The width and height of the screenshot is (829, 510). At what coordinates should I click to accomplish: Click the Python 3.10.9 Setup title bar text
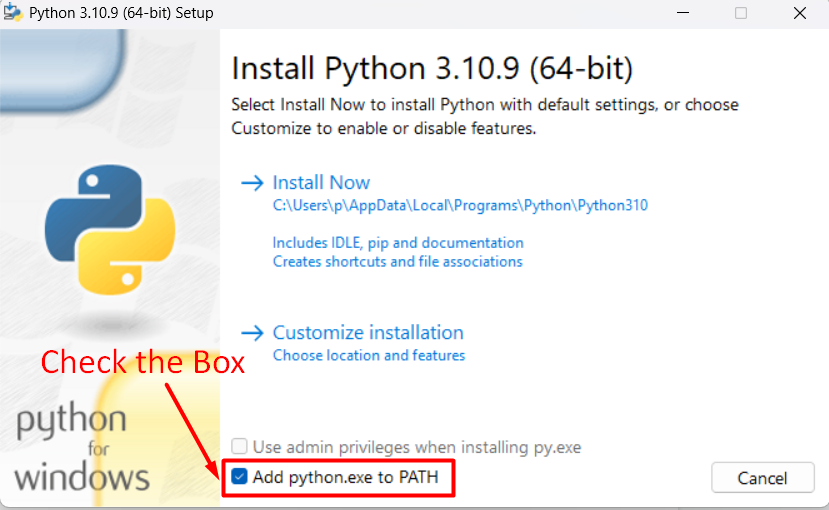click(x=121, y=13)
